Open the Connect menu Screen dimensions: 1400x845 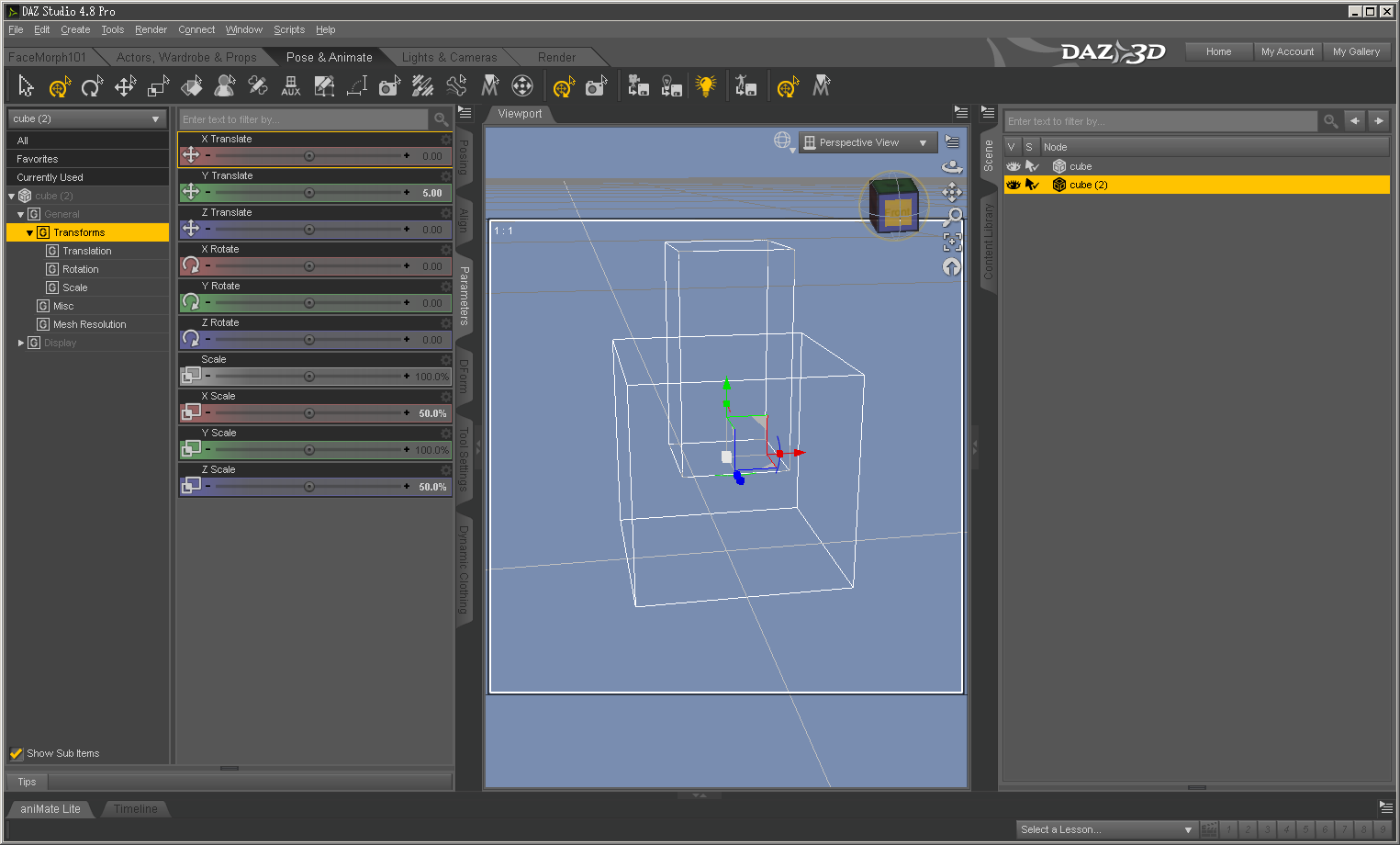(x=196, y=29)
